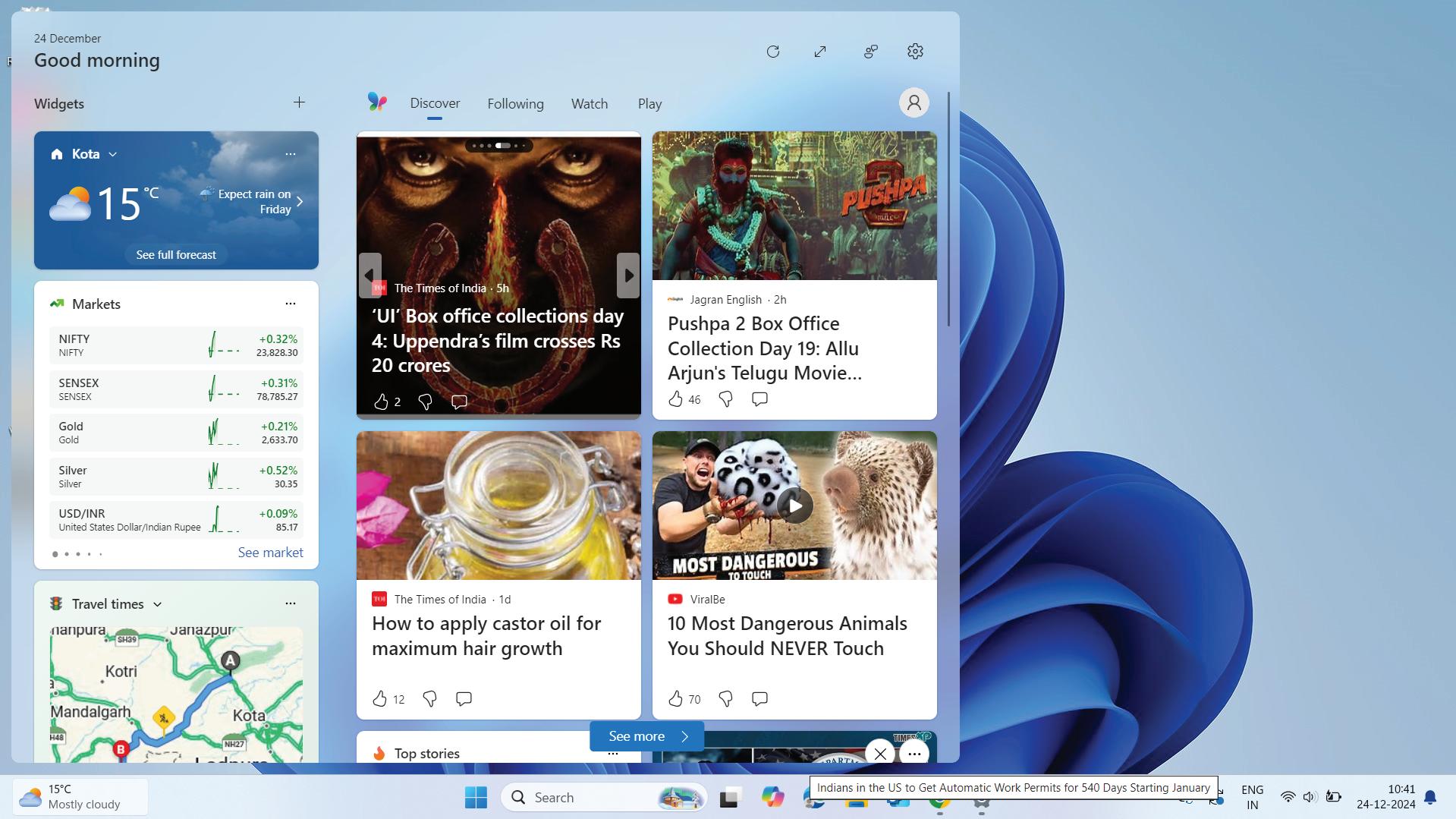
Task: Open the SENSEX market row
Action: [x=176, y=389]
